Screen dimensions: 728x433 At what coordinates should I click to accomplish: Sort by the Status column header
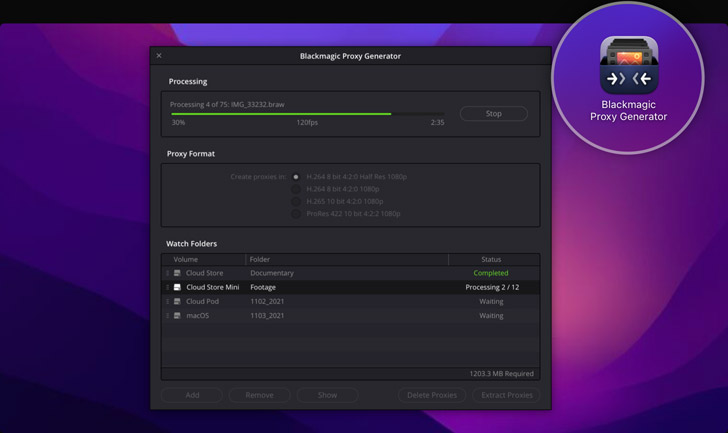(x=491, y=259)
